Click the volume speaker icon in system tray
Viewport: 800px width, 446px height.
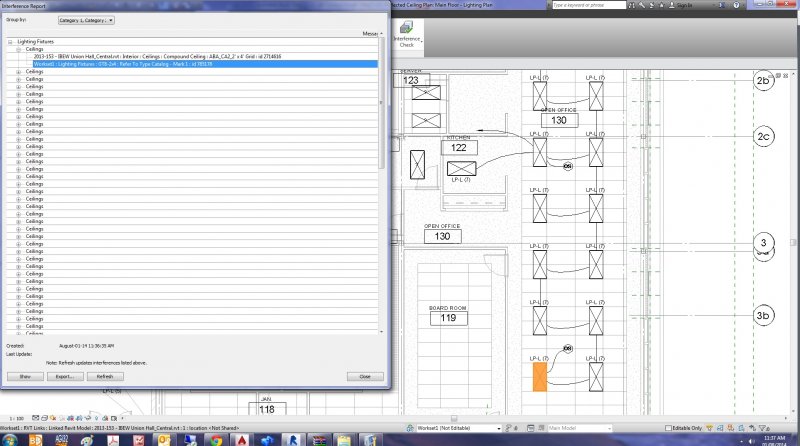pos(751,441)
